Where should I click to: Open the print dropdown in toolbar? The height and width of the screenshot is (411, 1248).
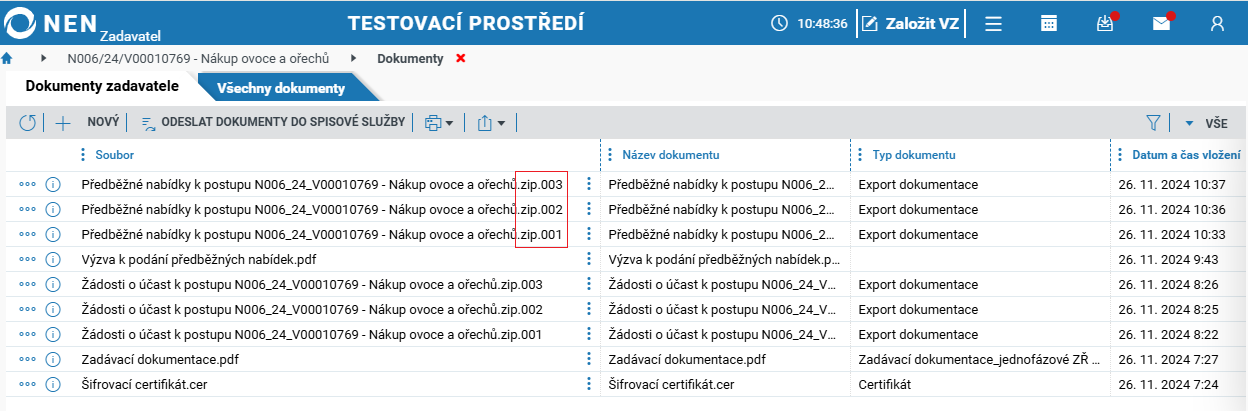(x=439, y=123)
